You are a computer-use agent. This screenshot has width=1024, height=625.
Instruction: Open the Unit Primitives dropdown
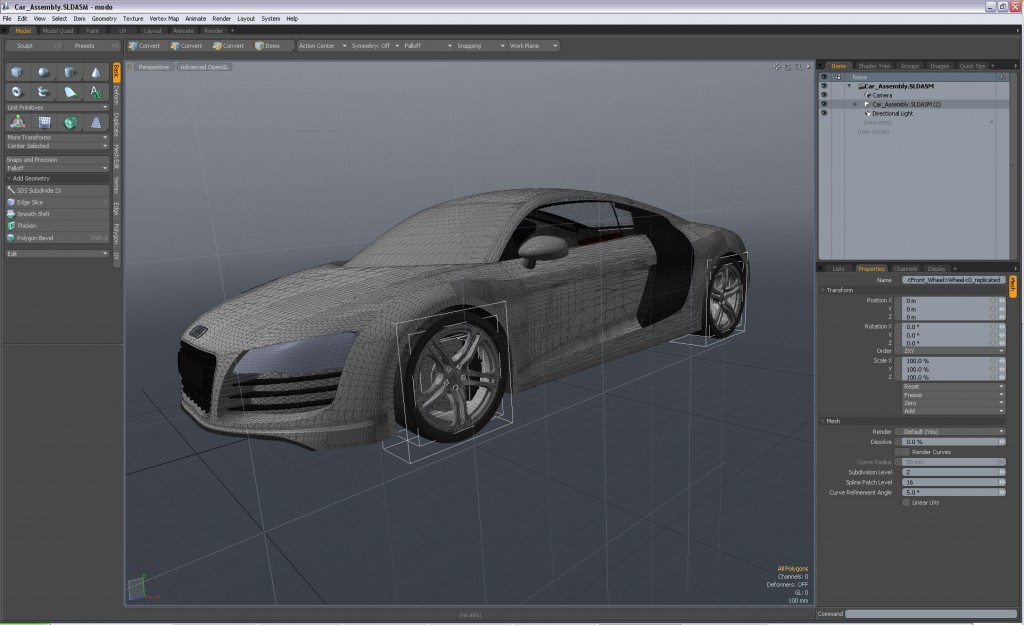pyautogui.click(x=57, y=107)
